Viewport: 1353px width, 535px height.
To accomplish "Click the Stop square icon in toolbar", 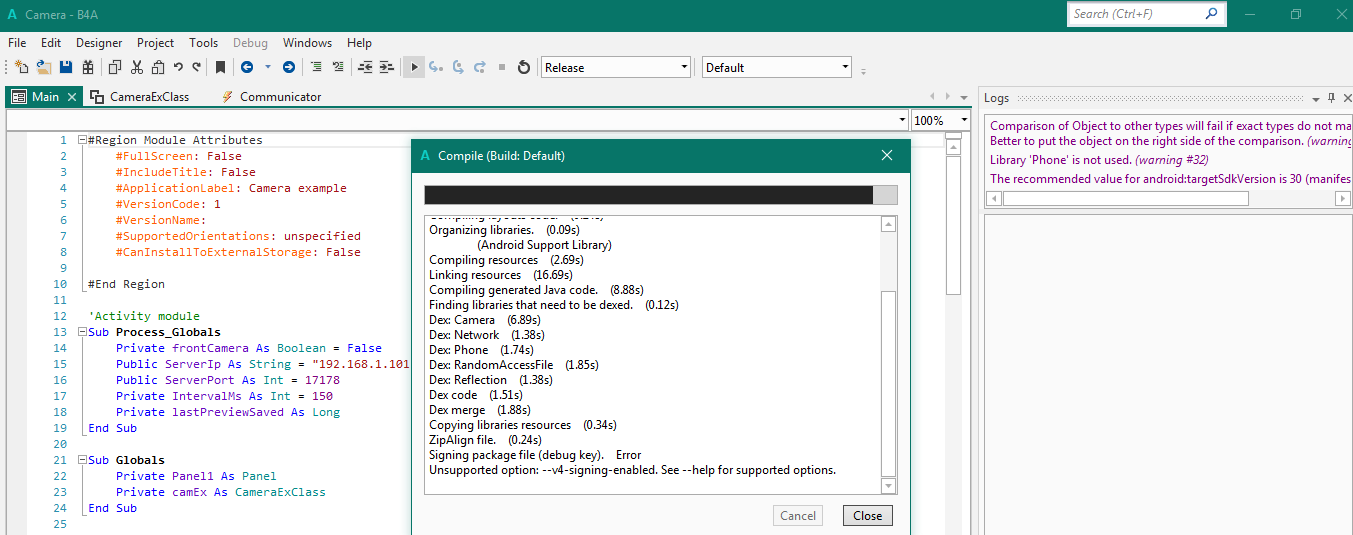I will pyautogui.click(x=502, y=67).
